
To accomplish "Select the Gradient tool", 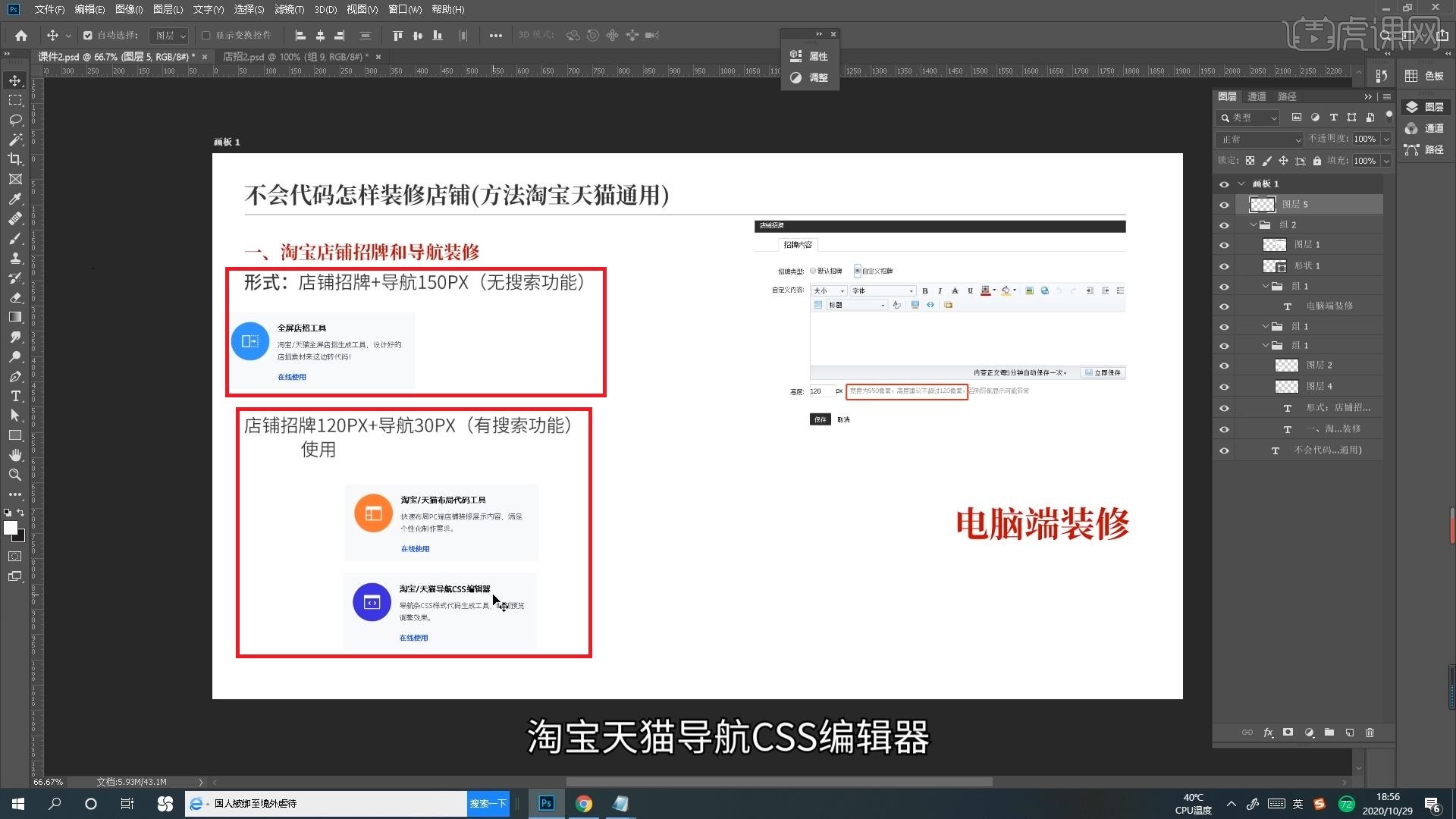I will coord(15,317).
